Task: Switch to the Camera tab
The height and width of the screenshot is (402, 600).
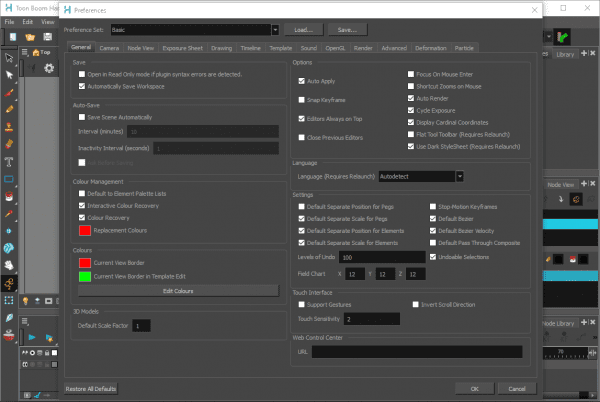Action: pyautogui.click(x=109, y=48)
